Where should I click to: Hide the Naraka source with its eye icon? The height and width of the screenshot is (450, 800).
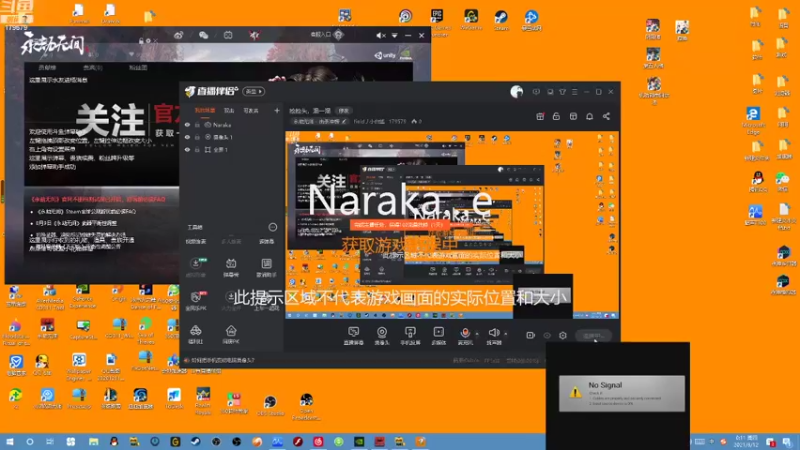click(x=187, y=124)
